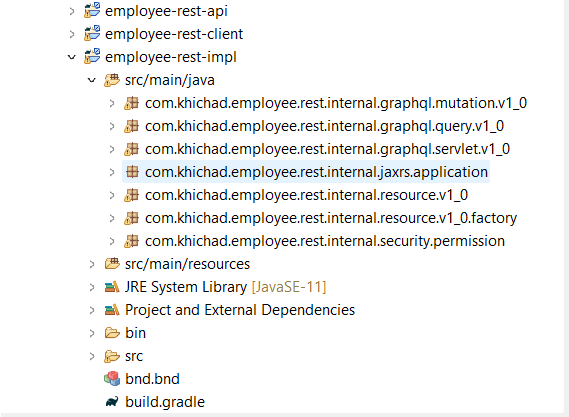Select the graphql.query.v1_0 package

click(x=324, y=126)
